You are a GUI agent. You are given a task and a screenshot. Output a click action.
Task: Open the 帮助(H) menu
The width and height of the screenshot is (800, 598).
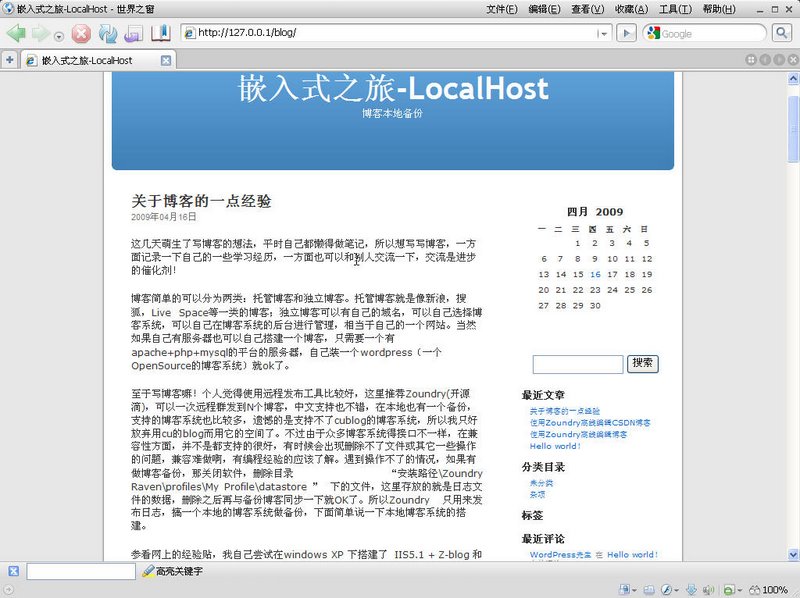[x=719, y=9]
